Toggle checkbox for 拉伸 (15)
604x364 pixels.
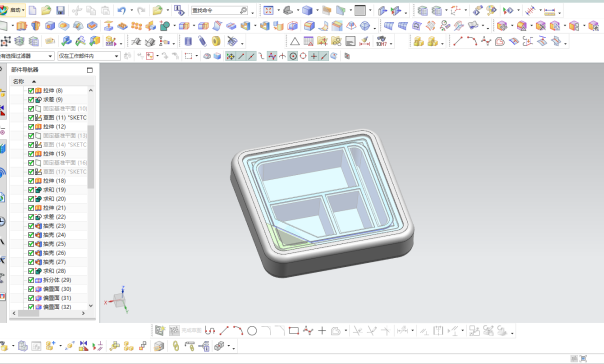pos(31,154)
